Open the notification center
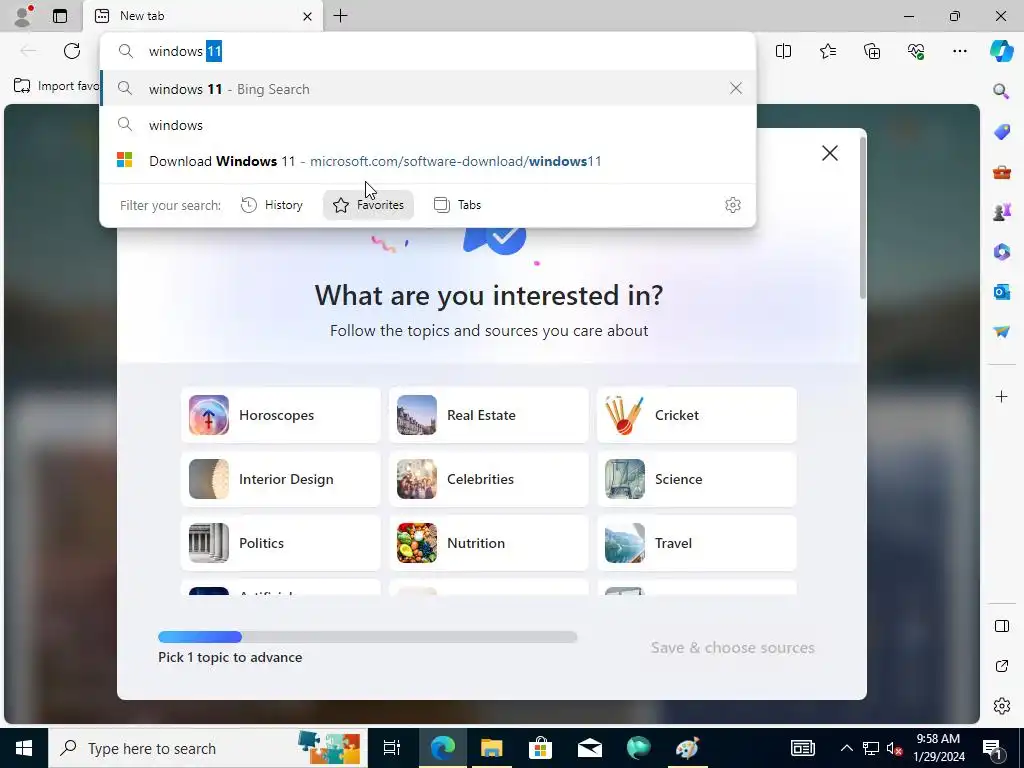This screenshot has width=1024, height=768. [x=993, y=748]
